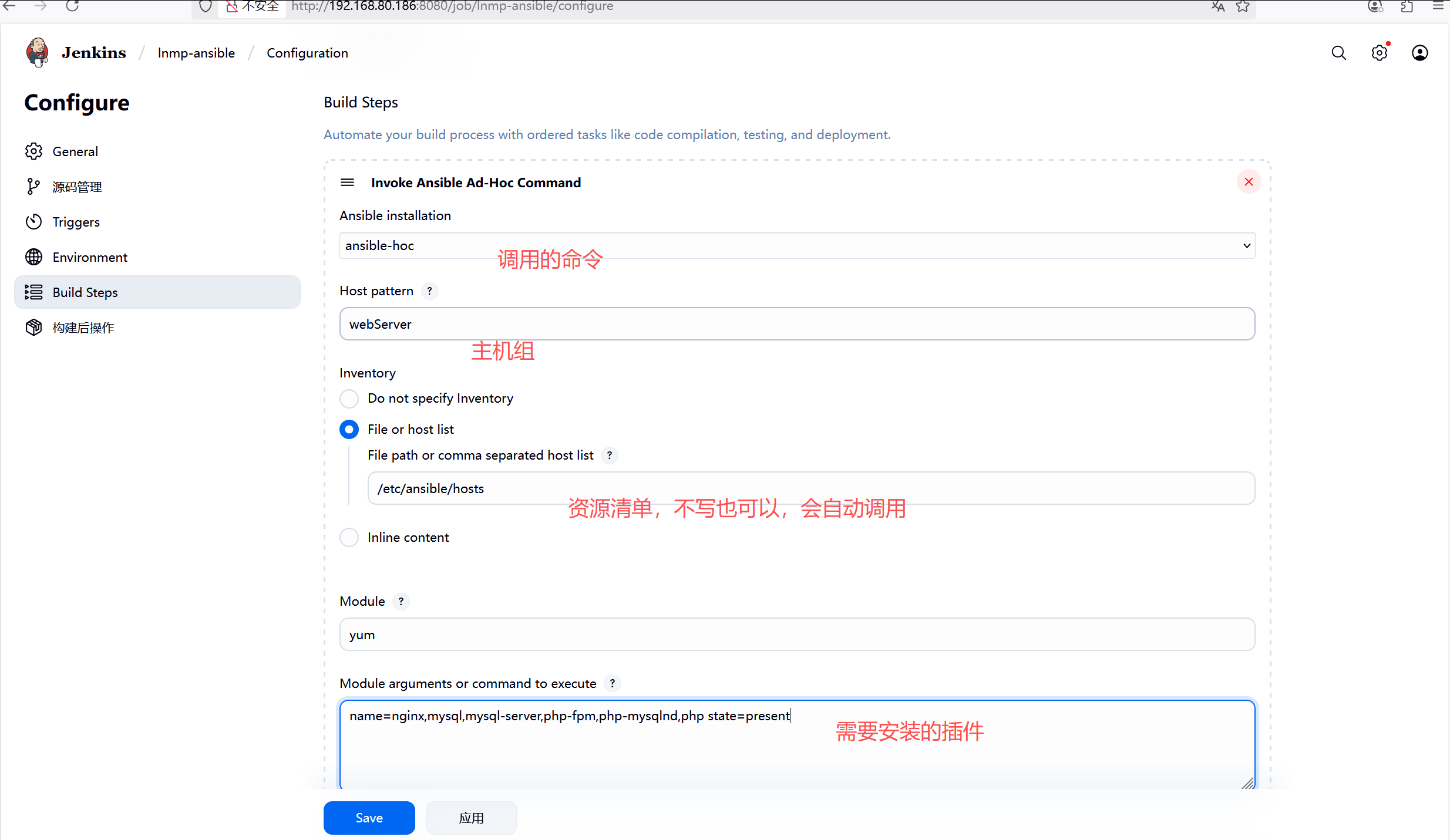Click the browser back arrow
The width and height of the screenshot is (1450, 840).
click(10, 6)
